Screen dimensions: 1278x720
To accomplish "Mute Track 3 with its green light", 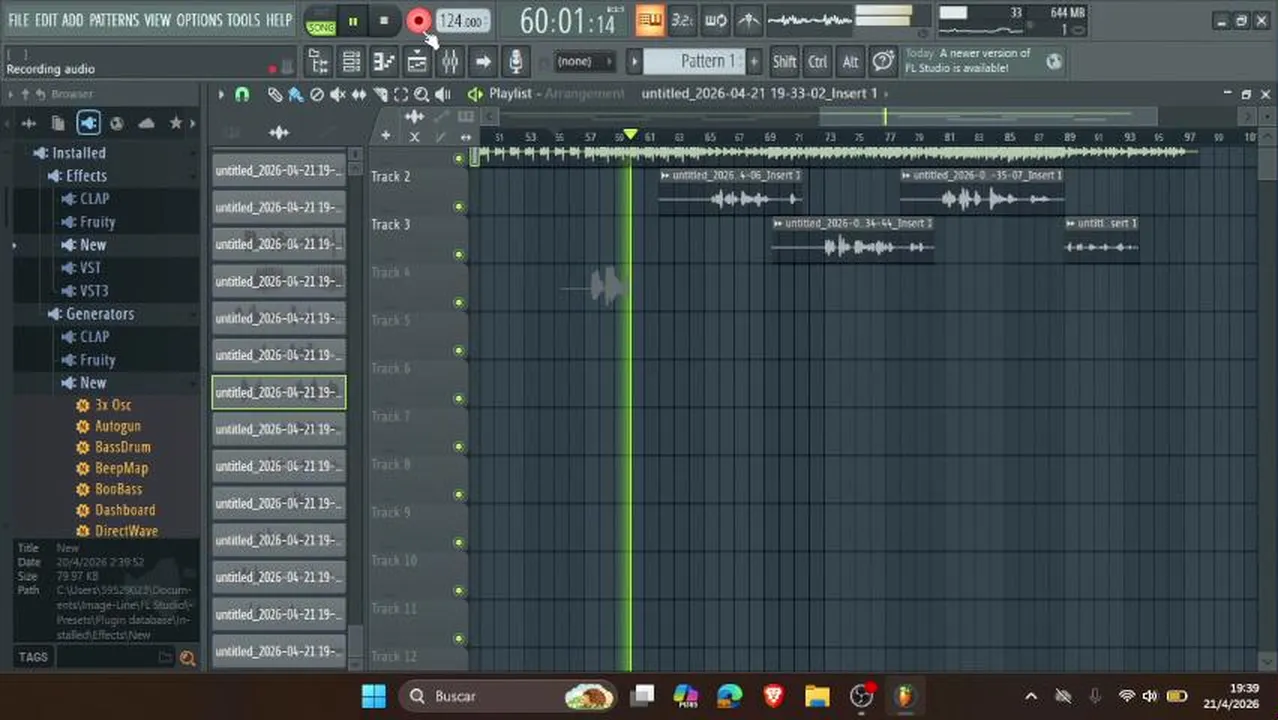I will 459,255.
